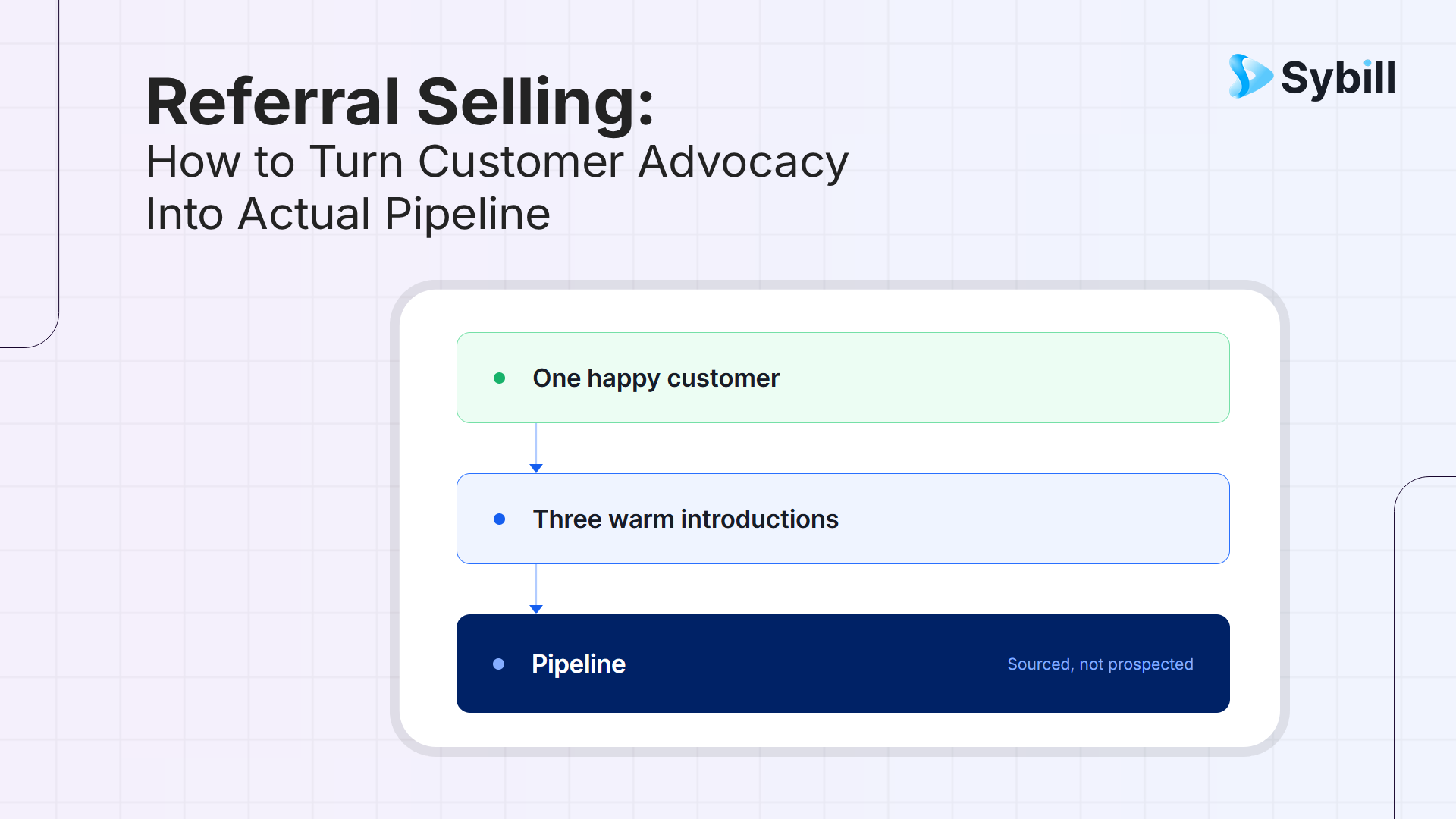Click the arrowhead pointing to the Pipeline box

coord(536,610)
